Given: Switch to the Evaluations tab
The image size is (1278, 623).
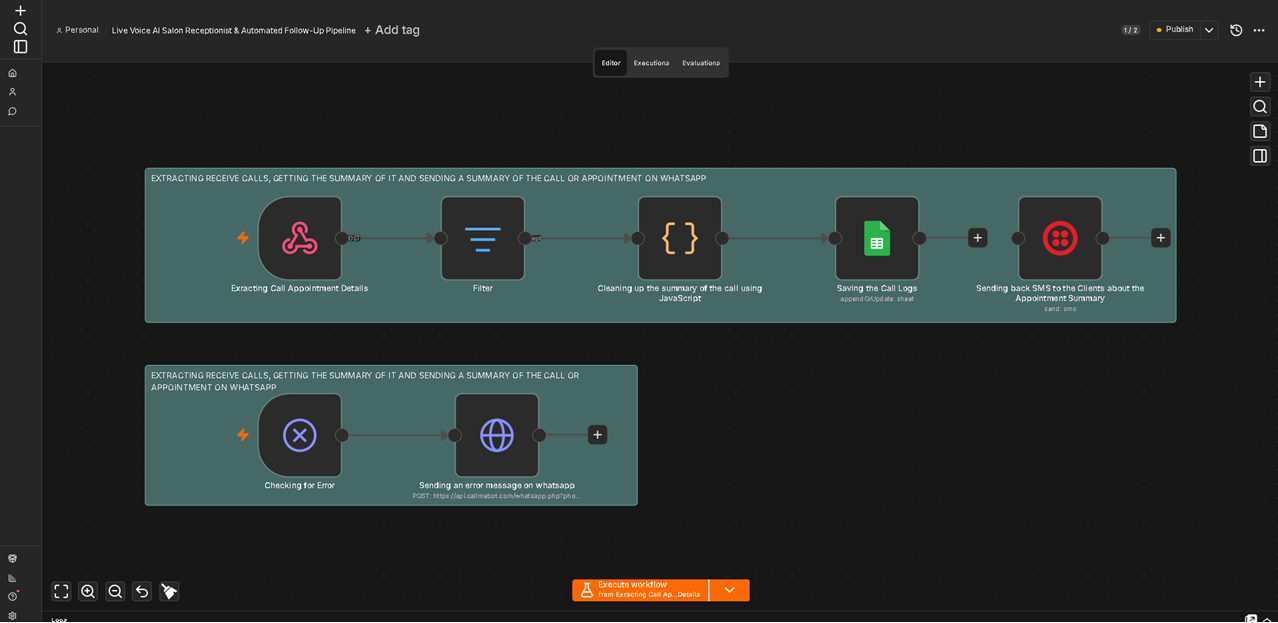Looking at the screenshot, I should [701, 63].
